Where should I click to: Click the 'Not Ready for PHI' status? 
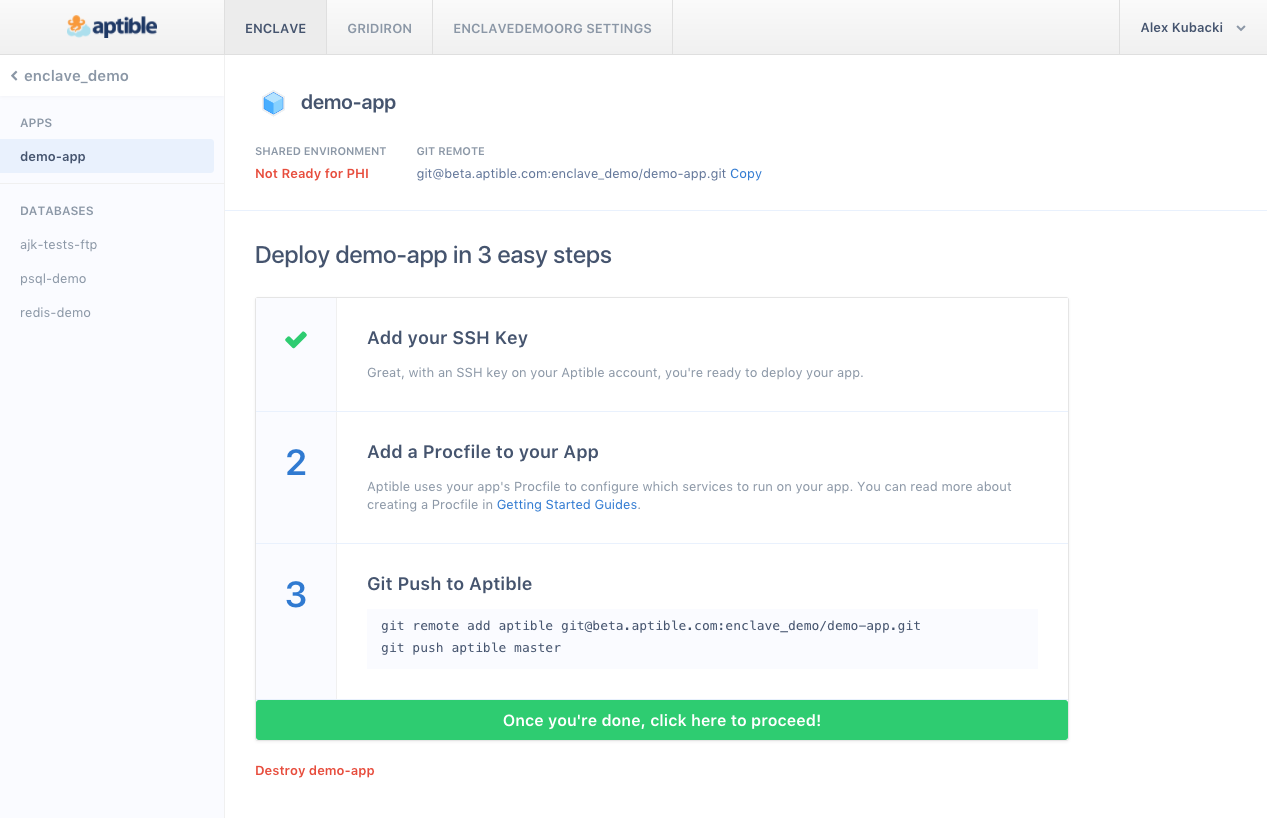(x=312, y=173)
